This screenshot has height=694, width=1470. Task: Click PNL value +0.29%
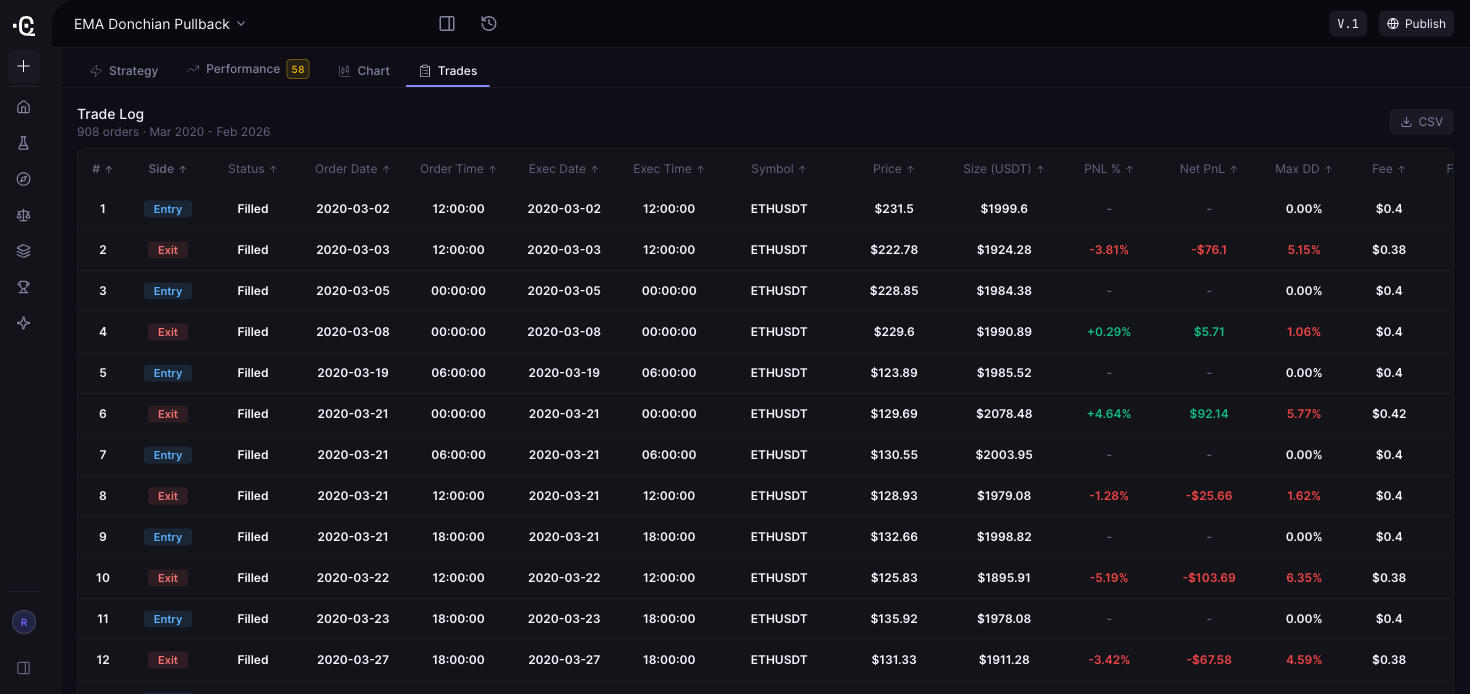pyautogui.click(x=1109, y=332)
